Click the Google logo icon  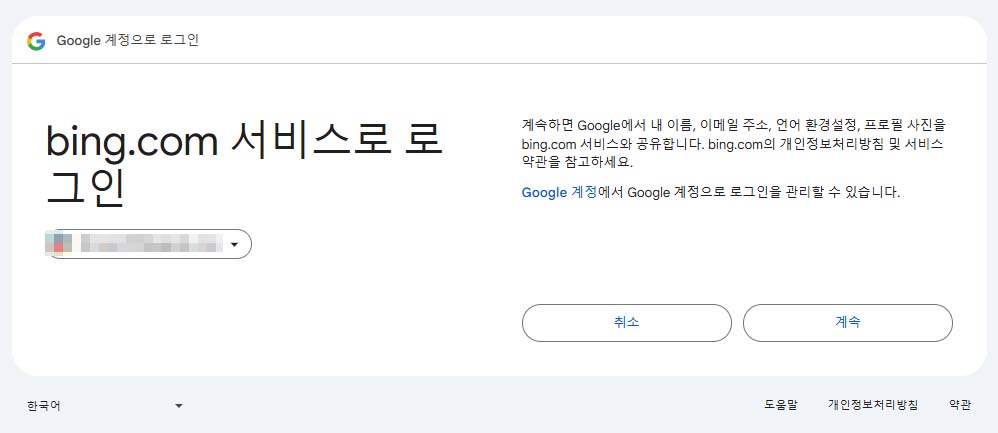click(x=36, y=41)
